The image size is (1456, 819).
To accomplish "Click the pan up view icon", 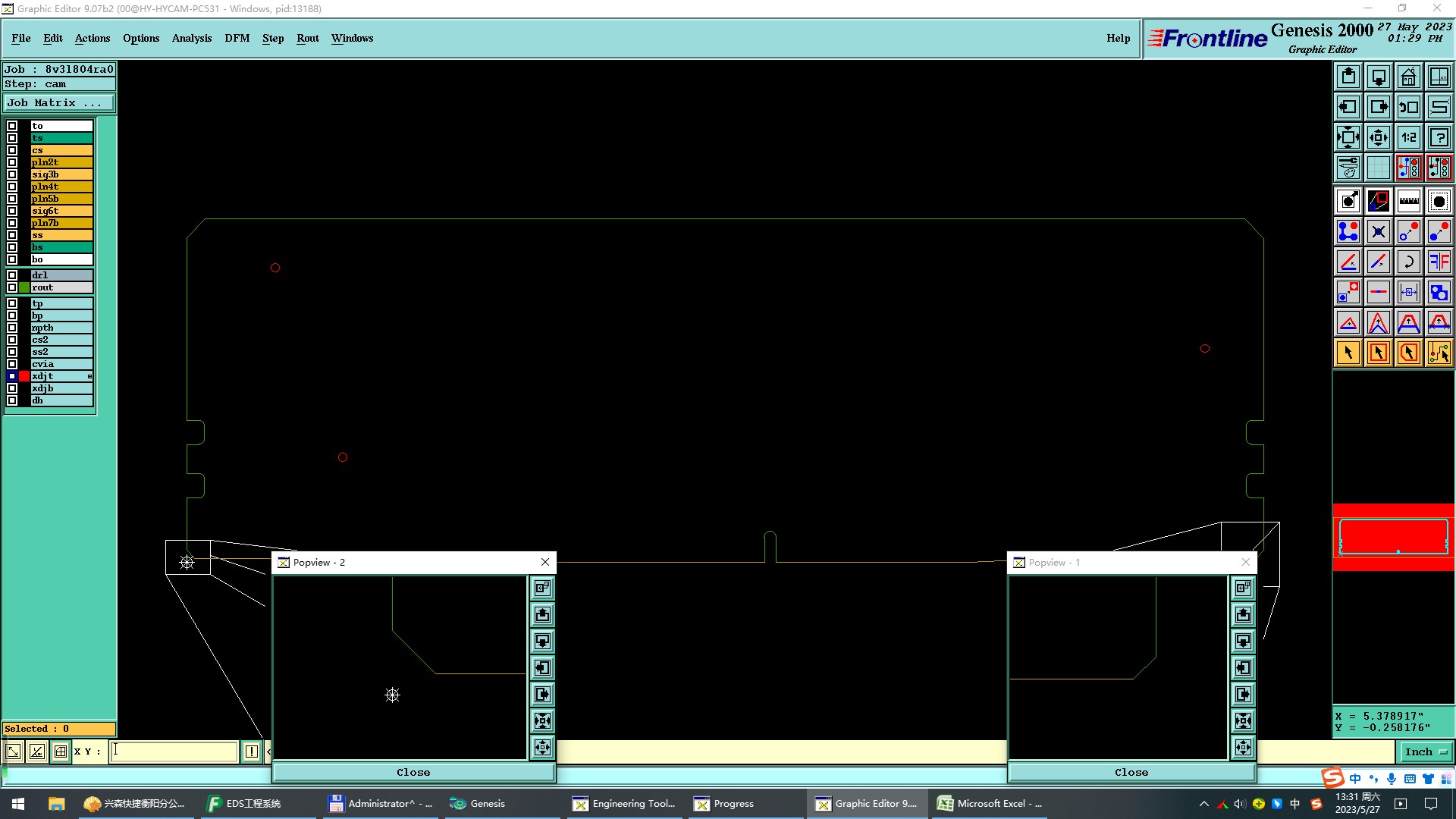I will click(1348, 77).
